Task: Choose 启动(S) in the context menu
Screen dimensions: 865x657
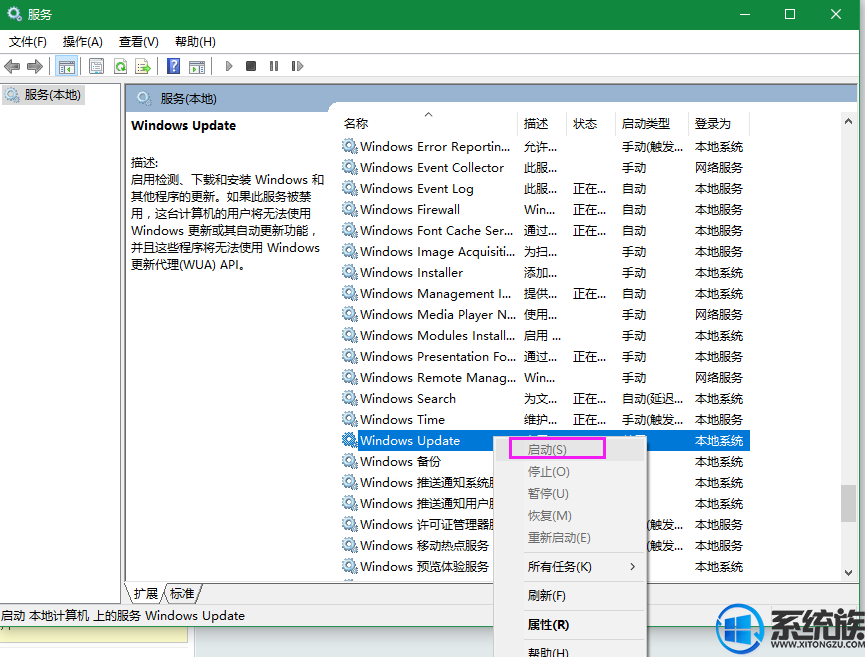Action: tap(570, 450)
